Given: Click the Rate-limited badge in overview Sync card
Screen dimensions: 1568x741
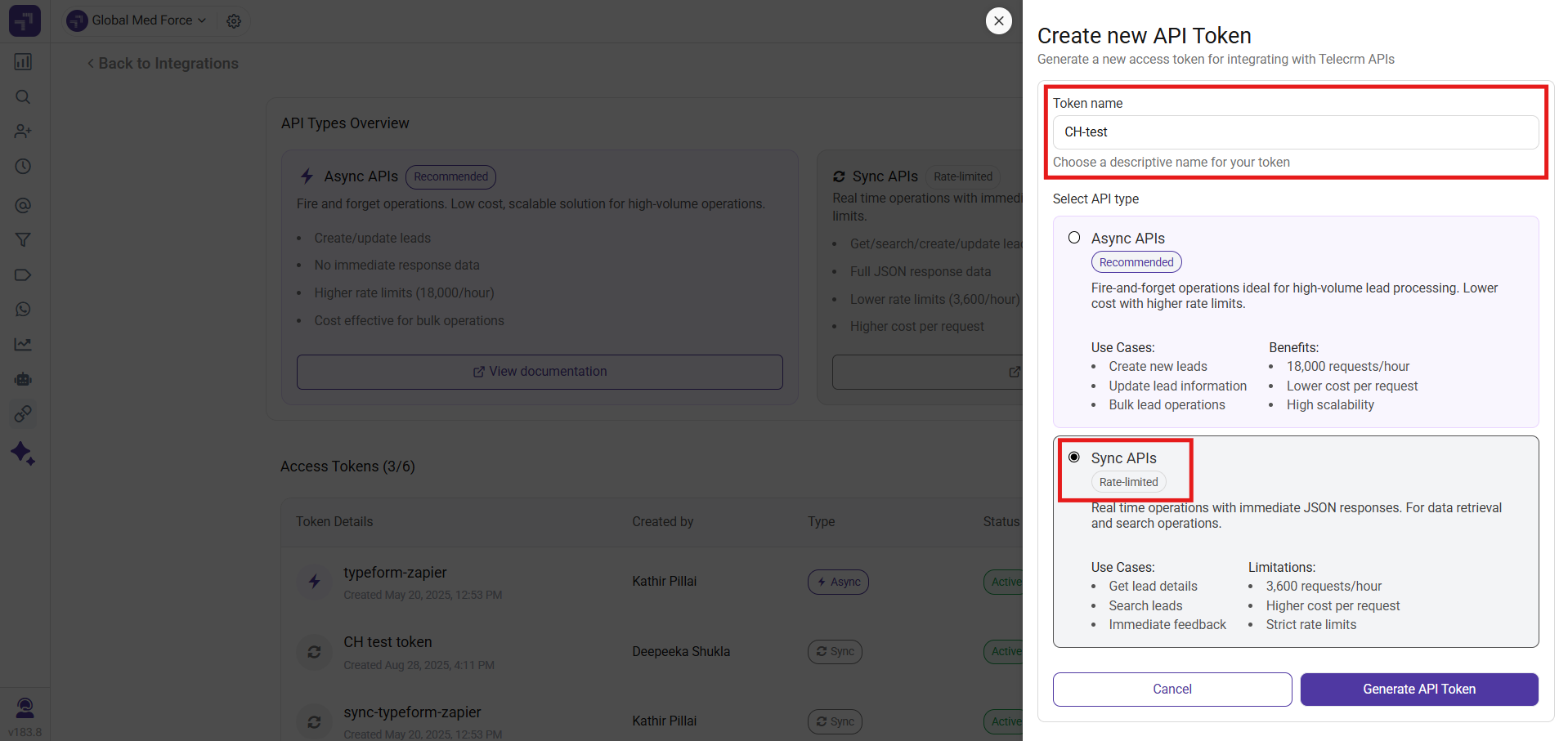Looking at the screenshot, I should pos(963,176).
